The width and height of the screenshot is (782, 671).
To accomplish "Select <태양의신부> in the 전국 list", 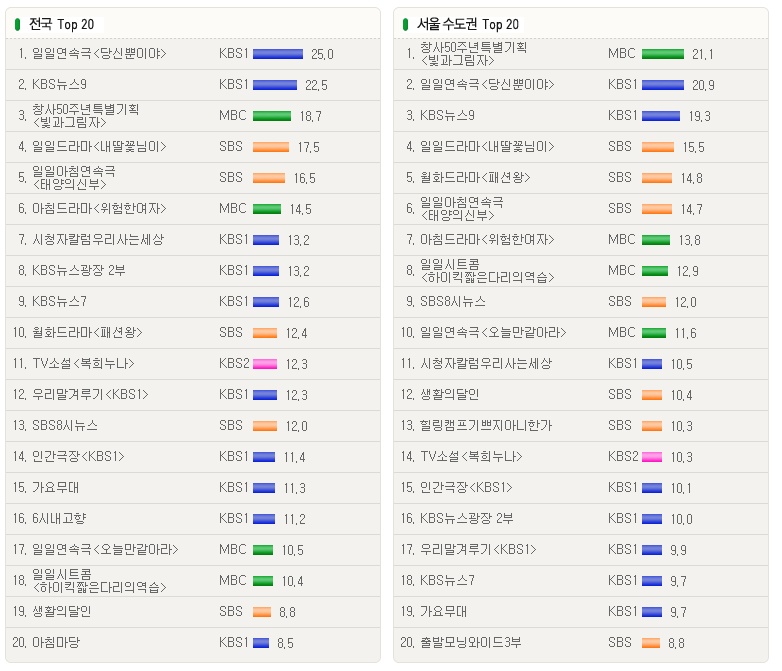I will [x=69, y=185].
